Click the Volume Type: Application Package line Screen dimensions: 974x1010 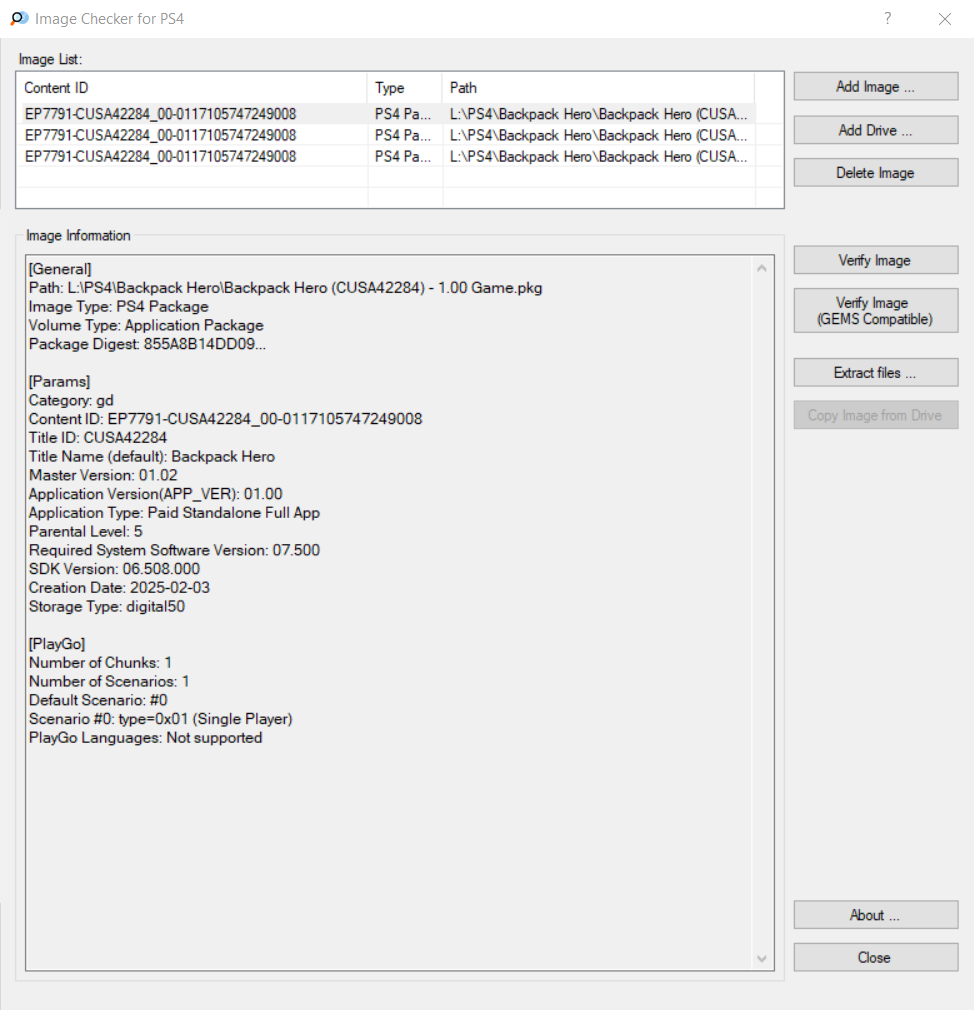pyautogui.click(x=146, y=325)
